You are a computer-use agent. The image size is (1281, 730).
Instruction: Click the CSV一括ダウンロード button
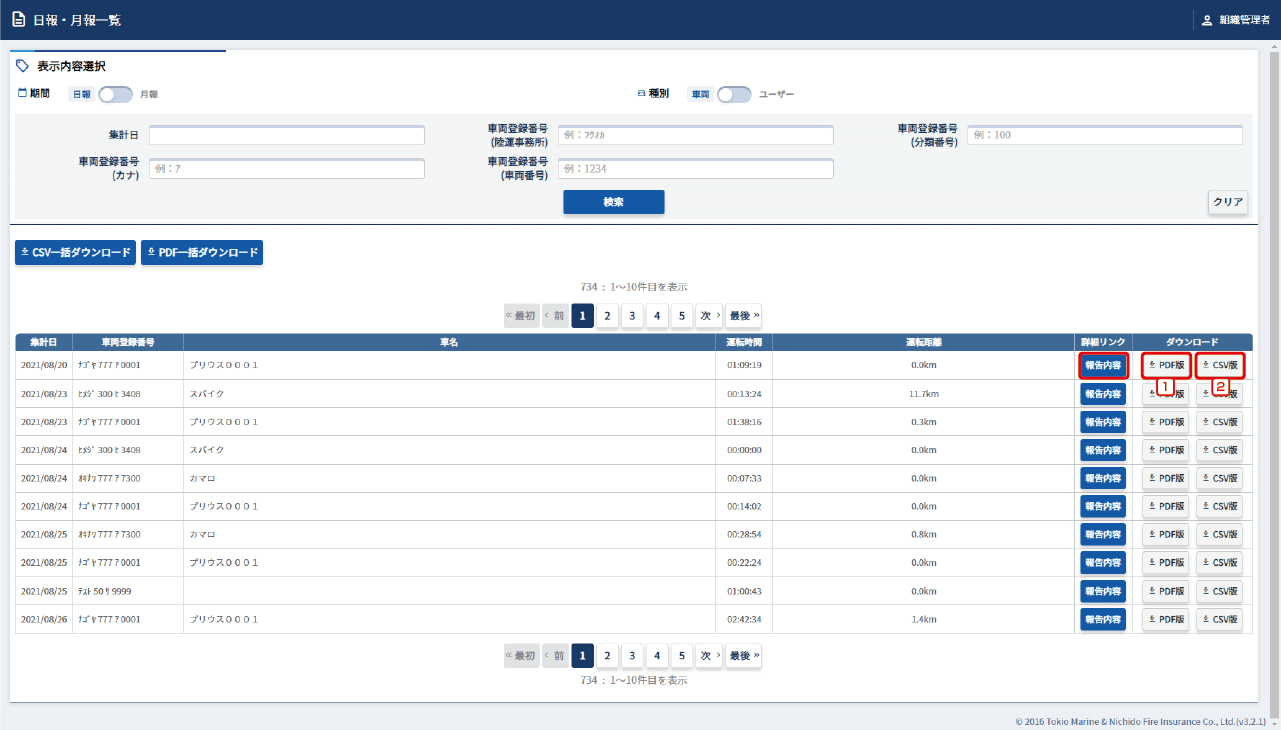pos(75,253)
